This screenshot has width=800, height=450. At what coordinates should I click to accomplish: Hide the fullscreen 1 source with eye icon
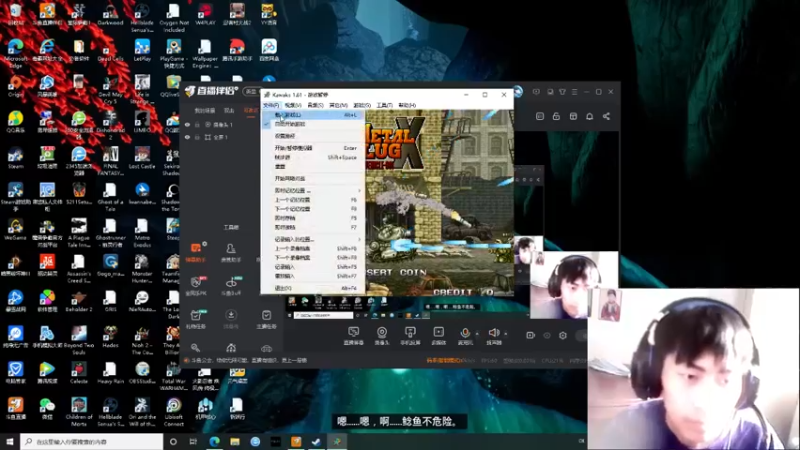(x=187, y=137)
